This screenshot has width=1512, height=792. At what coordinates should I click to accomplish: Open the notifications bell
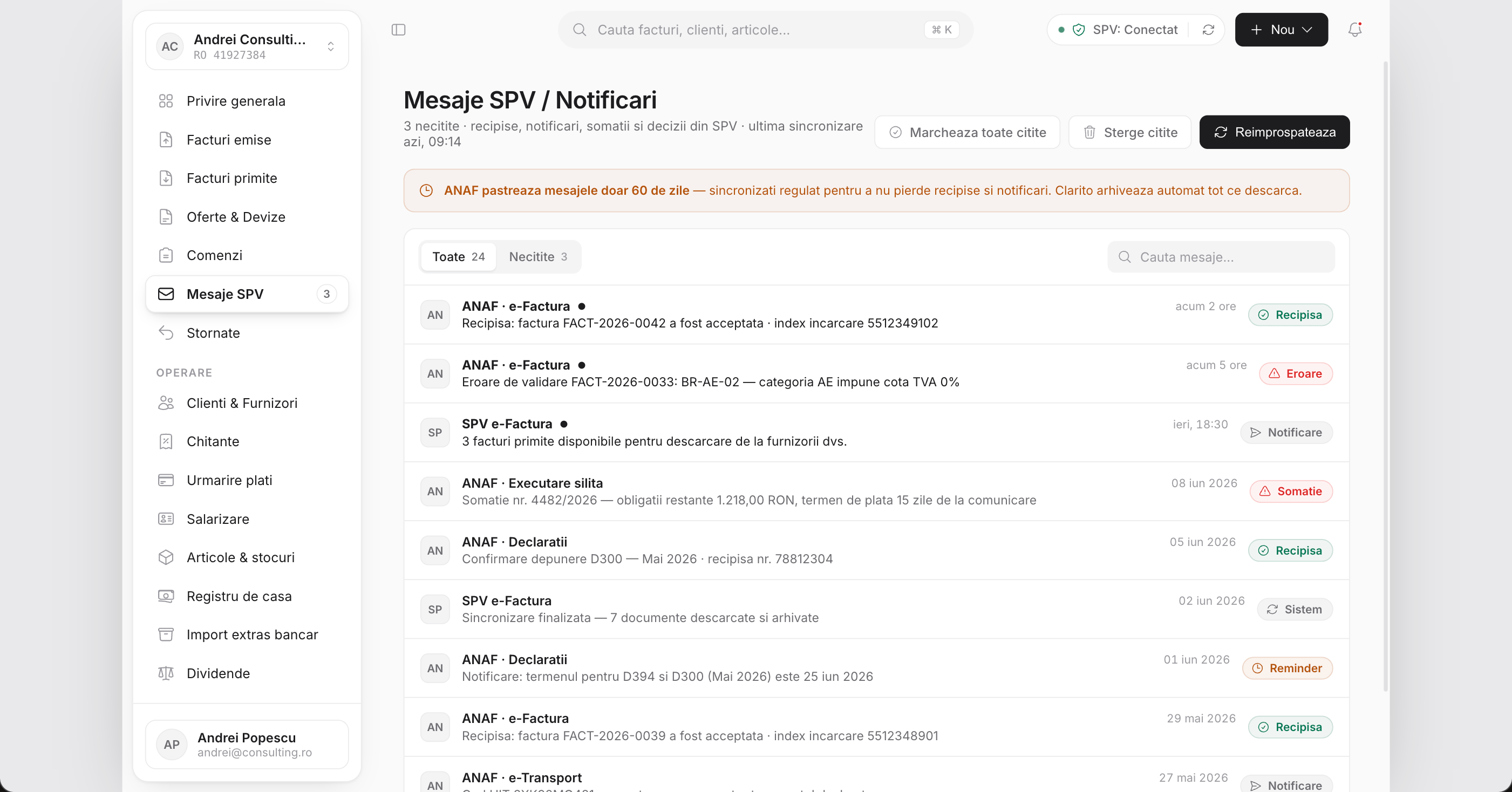(x=1354, y=30)
